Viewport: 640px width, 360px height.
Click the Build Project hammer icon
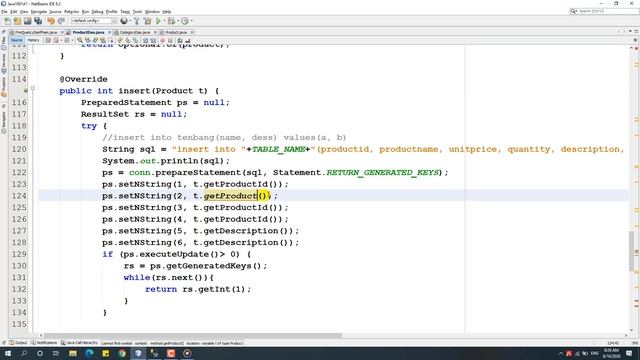point(136,21)
